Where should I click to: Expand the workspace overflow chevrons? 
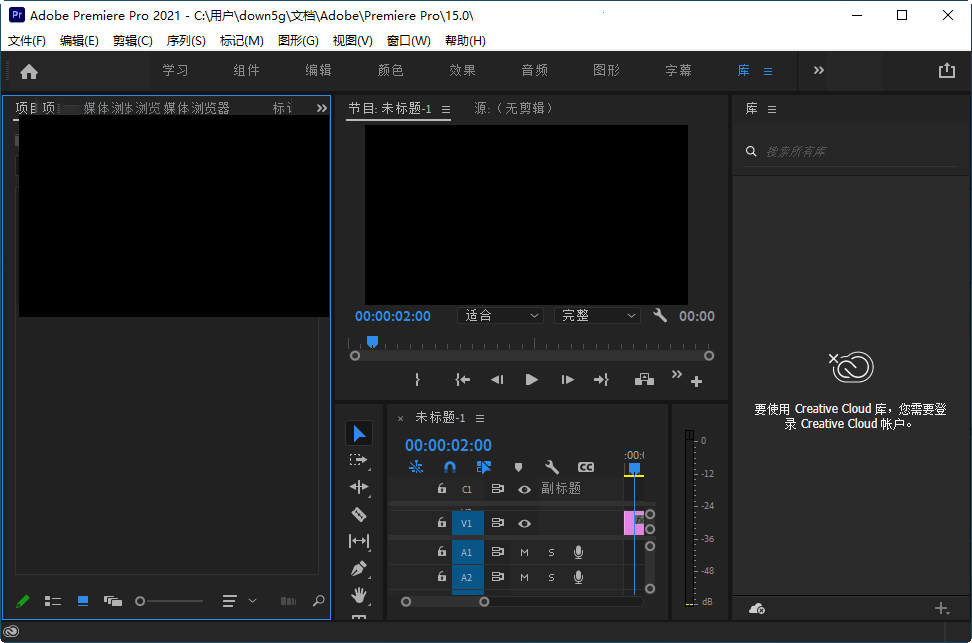pyautogui.click(x=819, y=70)
